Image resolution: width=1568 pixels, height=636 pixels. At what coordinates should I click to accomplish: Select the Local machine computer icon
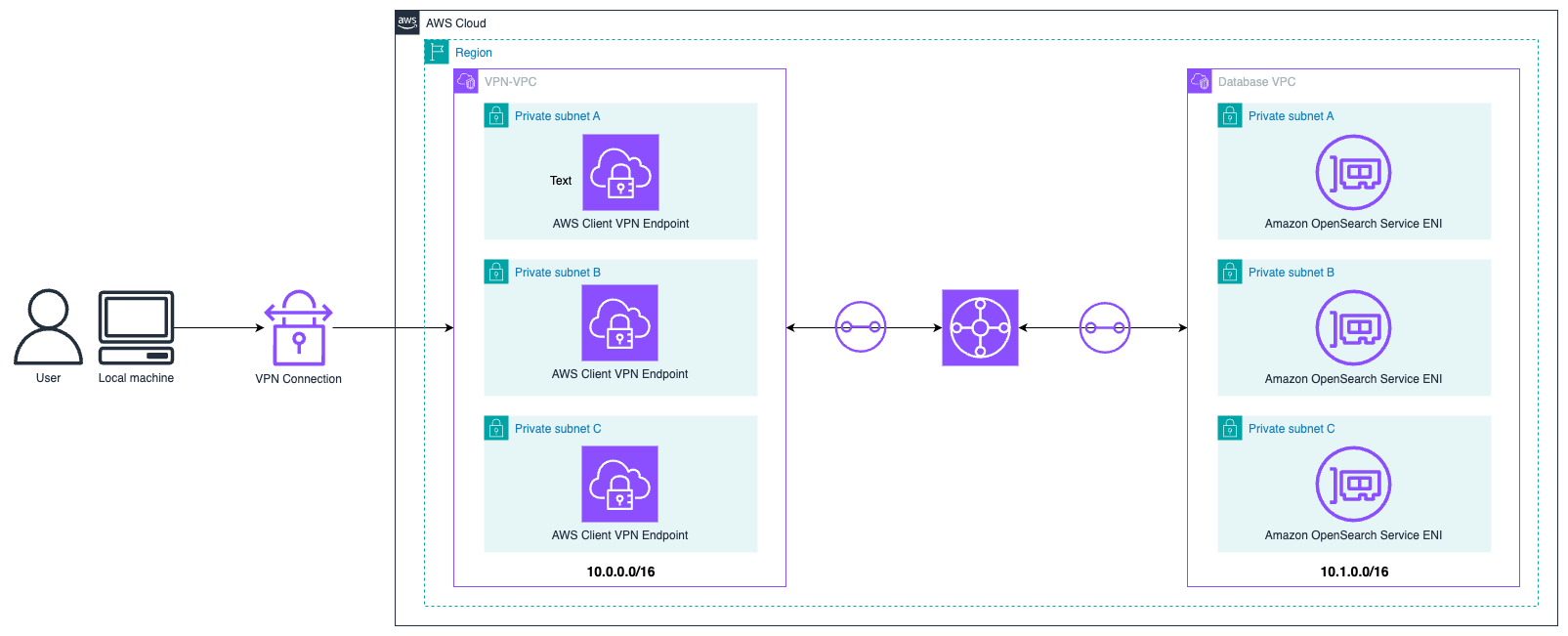pos(136,327)
